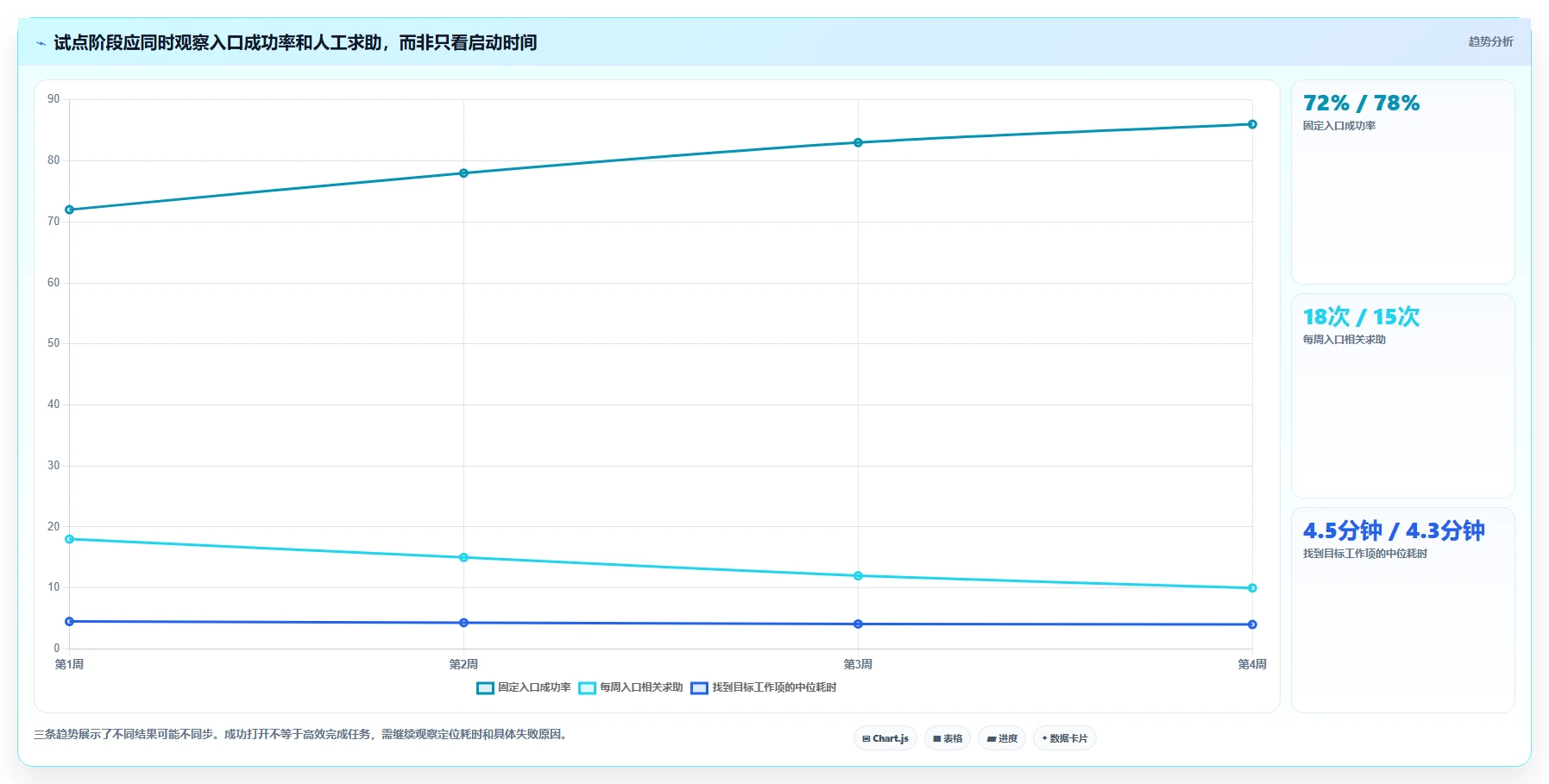Viewport: 1549px width, 784px height.
Task: Click the 数据卡片 chip
Action: click(x=1065, y=738)
